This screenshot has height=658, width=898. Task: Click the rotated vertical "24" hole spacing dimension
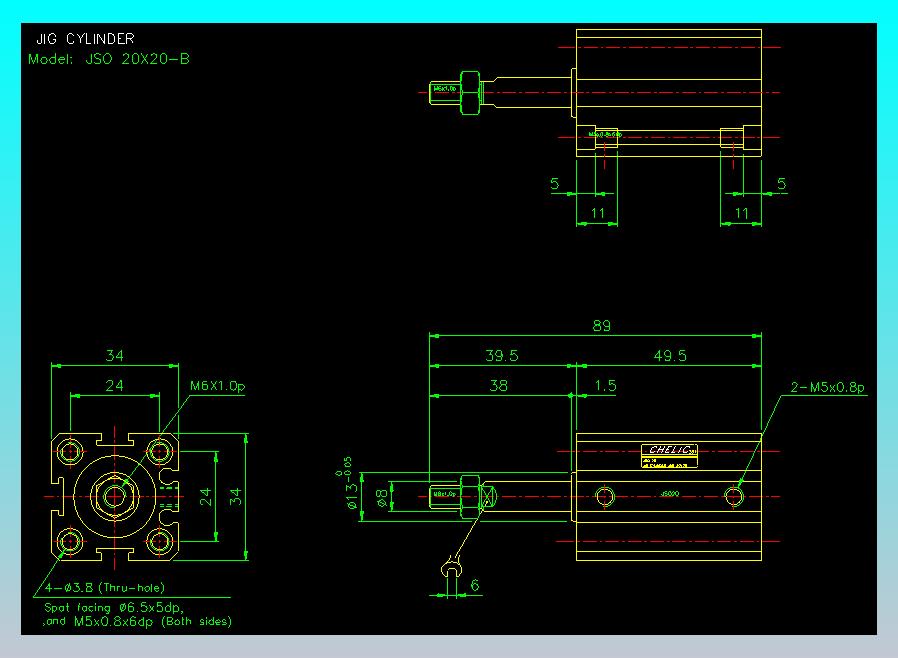click(206, 497)
